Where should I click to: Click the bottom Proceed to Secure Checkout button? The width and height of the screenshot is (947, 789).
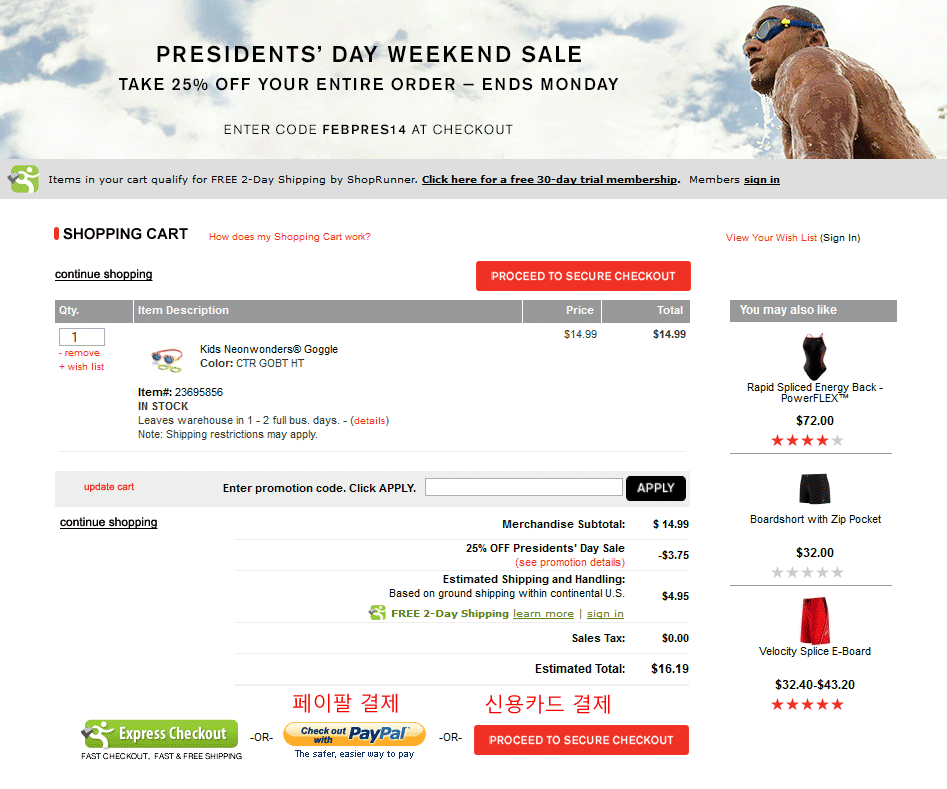(x=581, y=740)
